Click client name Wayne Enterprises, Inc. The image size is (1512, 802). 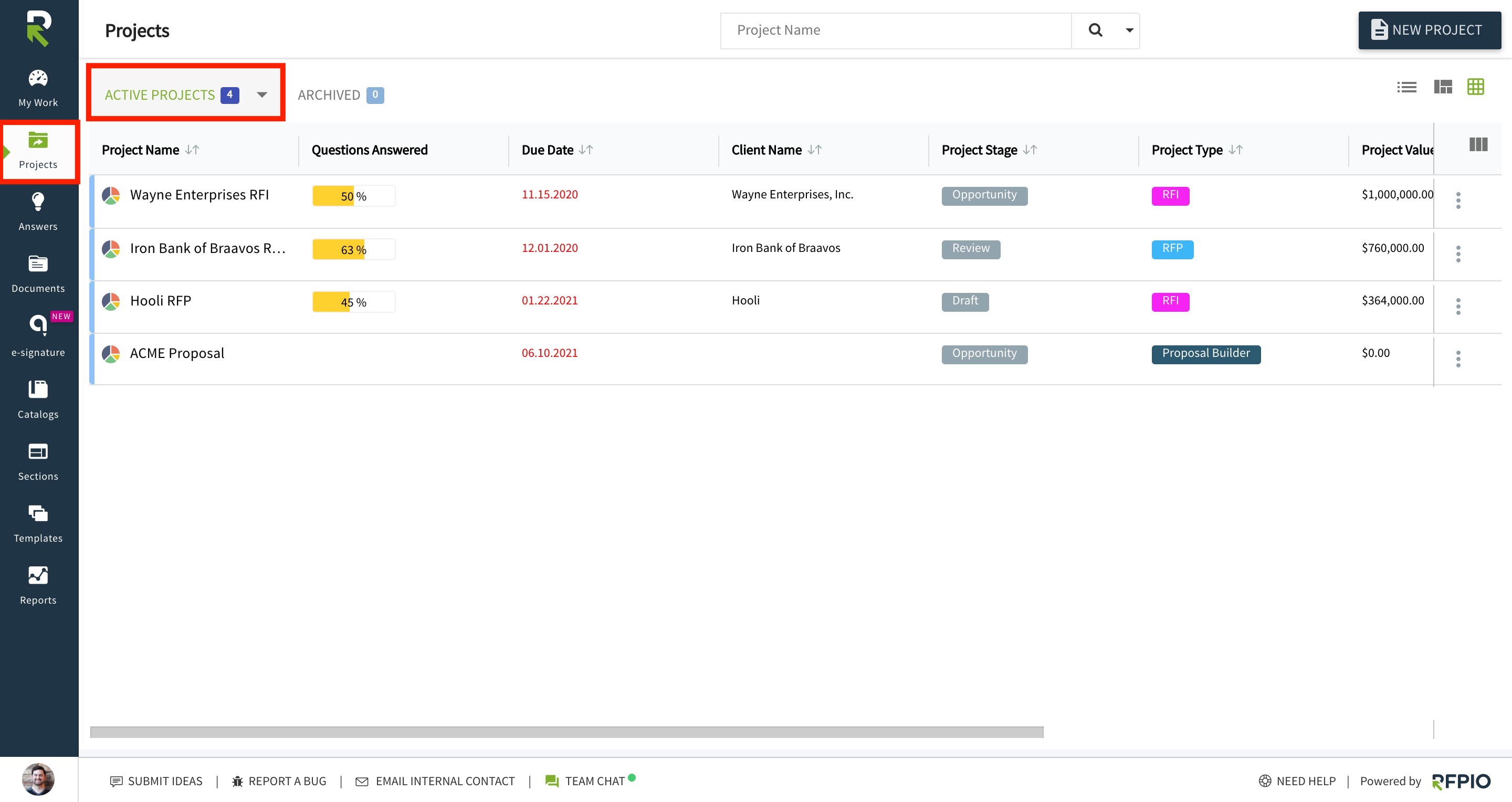click(x=792, y=195)
